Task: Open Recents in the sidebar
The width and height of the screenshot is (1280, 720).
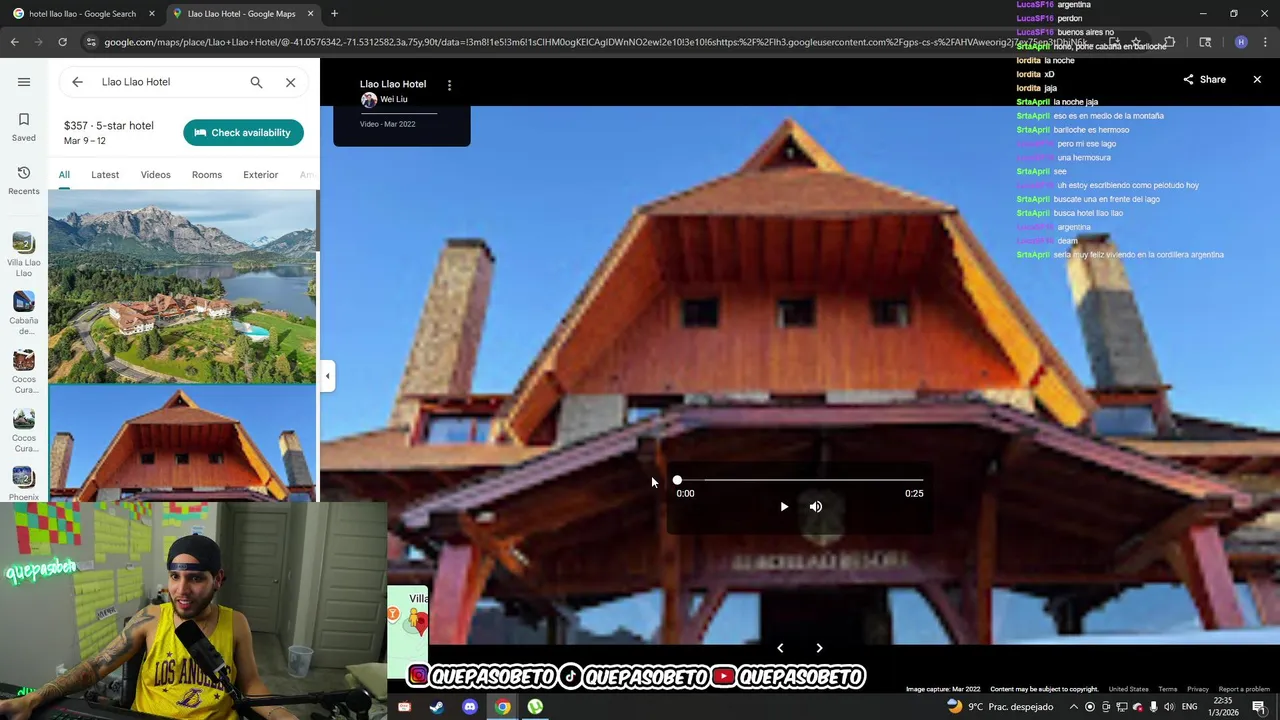Action: 24,181
